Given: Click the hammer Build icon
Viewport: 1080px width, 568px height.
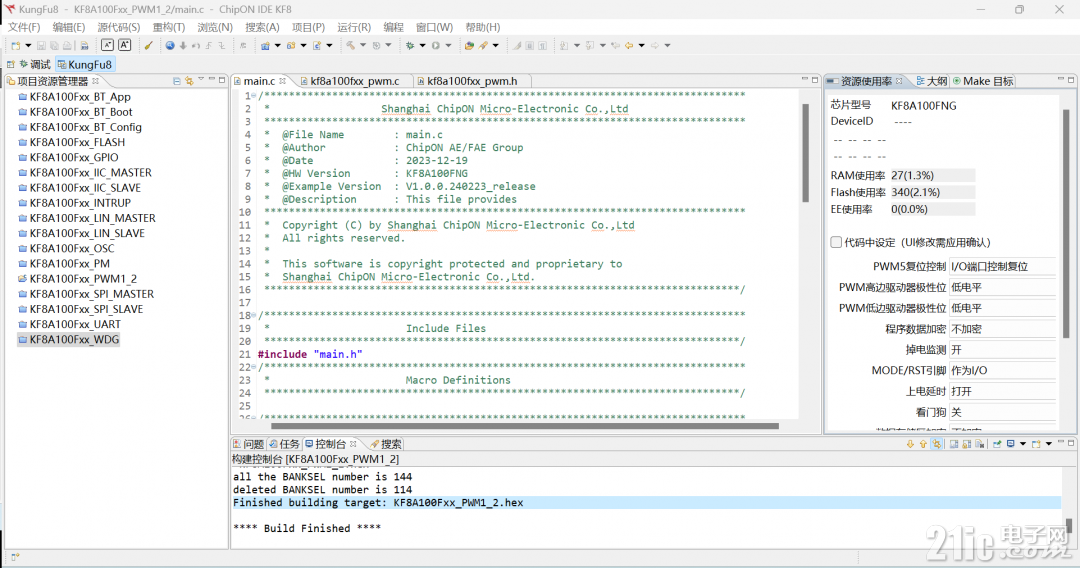Looking at the screenshot, I should (351, 45).
